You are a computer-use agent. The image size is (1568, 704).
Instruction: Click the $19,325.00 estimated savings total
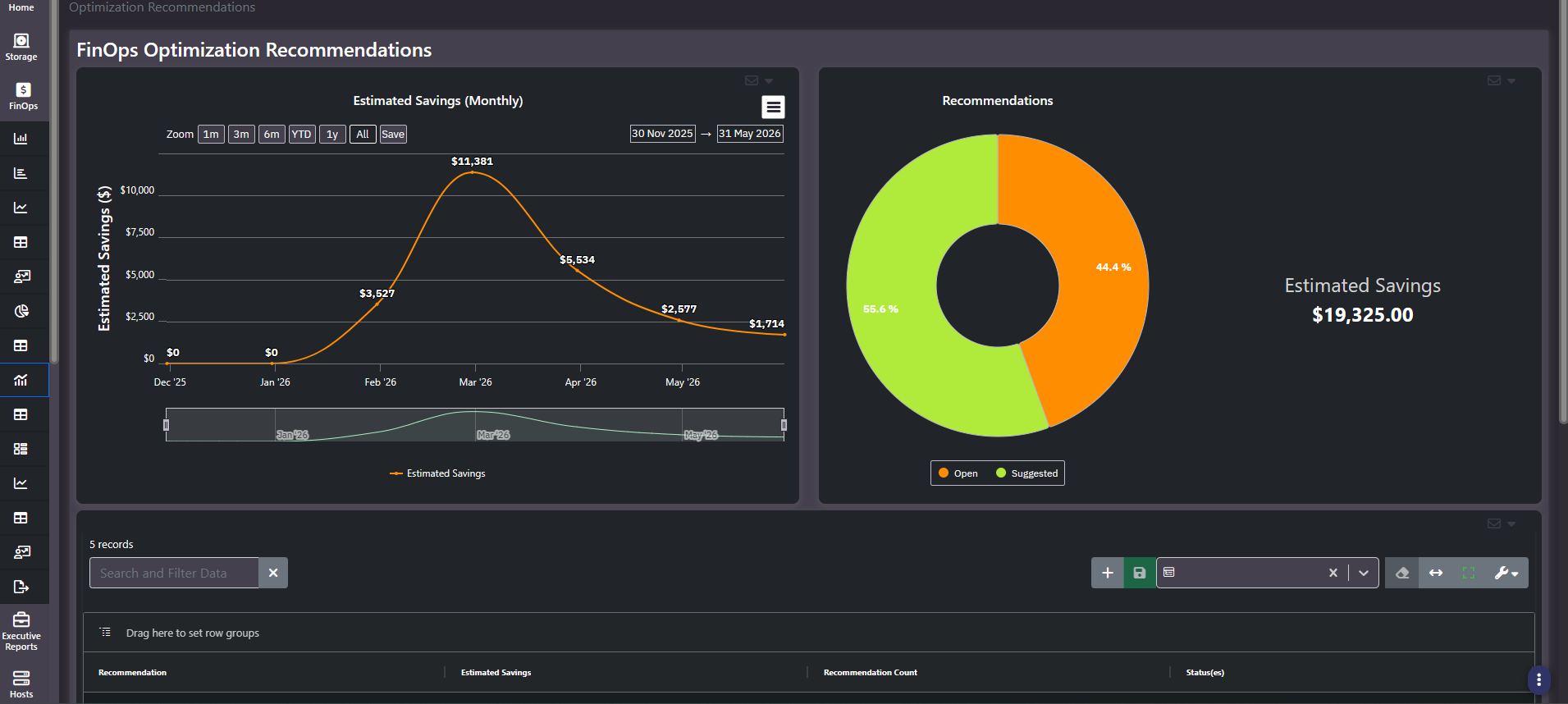[1362, 315]
